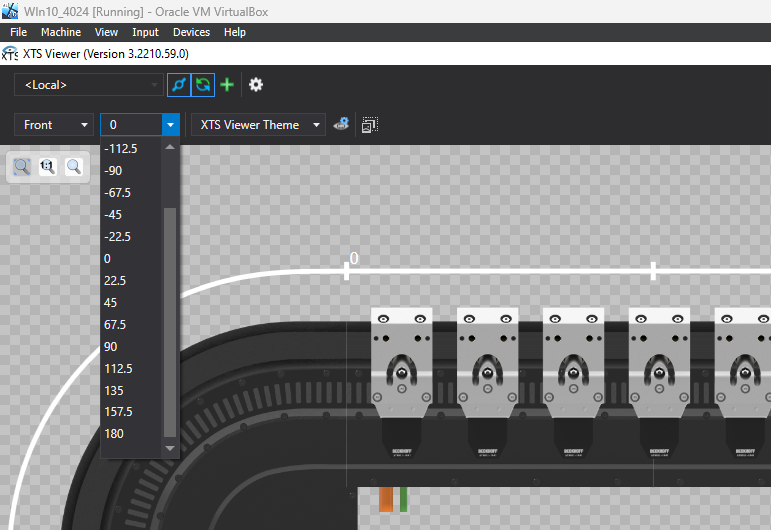Select -45 in the angle list
Image resolution: width=771 pixels, height=530 pixels.
(131, 215)
